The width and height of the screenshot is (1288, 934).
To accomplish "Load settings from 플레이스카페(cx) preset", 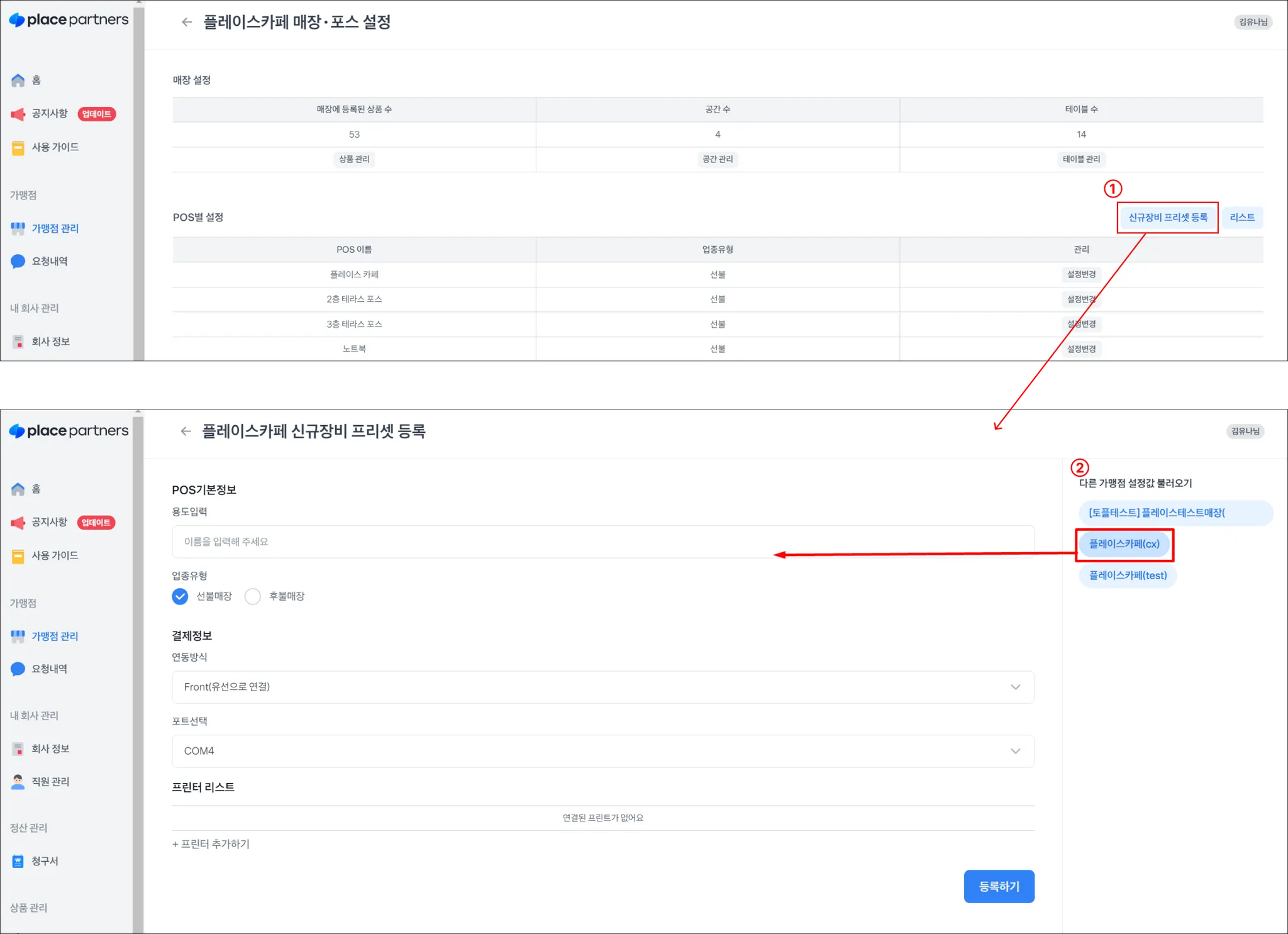I will 1124,544.
